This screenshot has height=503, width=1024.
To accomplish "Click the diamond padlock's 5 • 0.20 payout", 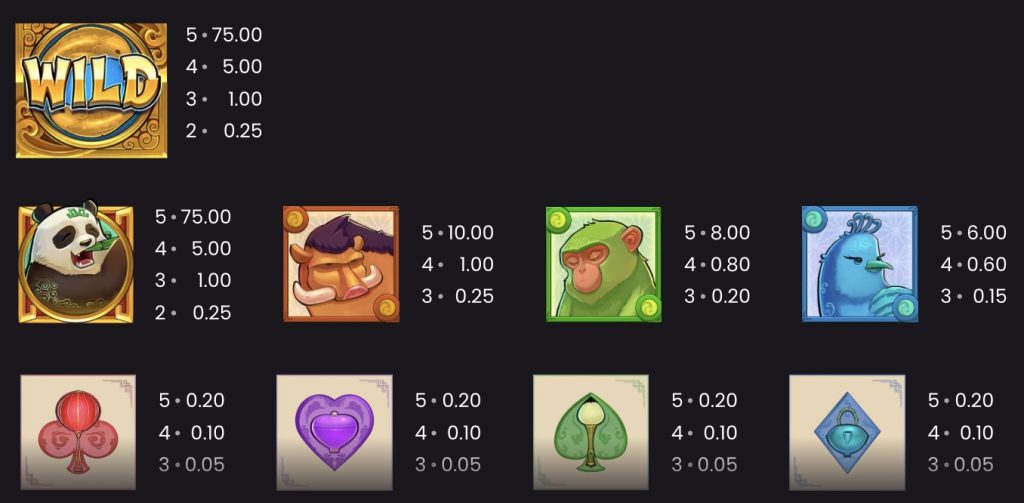I will [x=961, y=401].
